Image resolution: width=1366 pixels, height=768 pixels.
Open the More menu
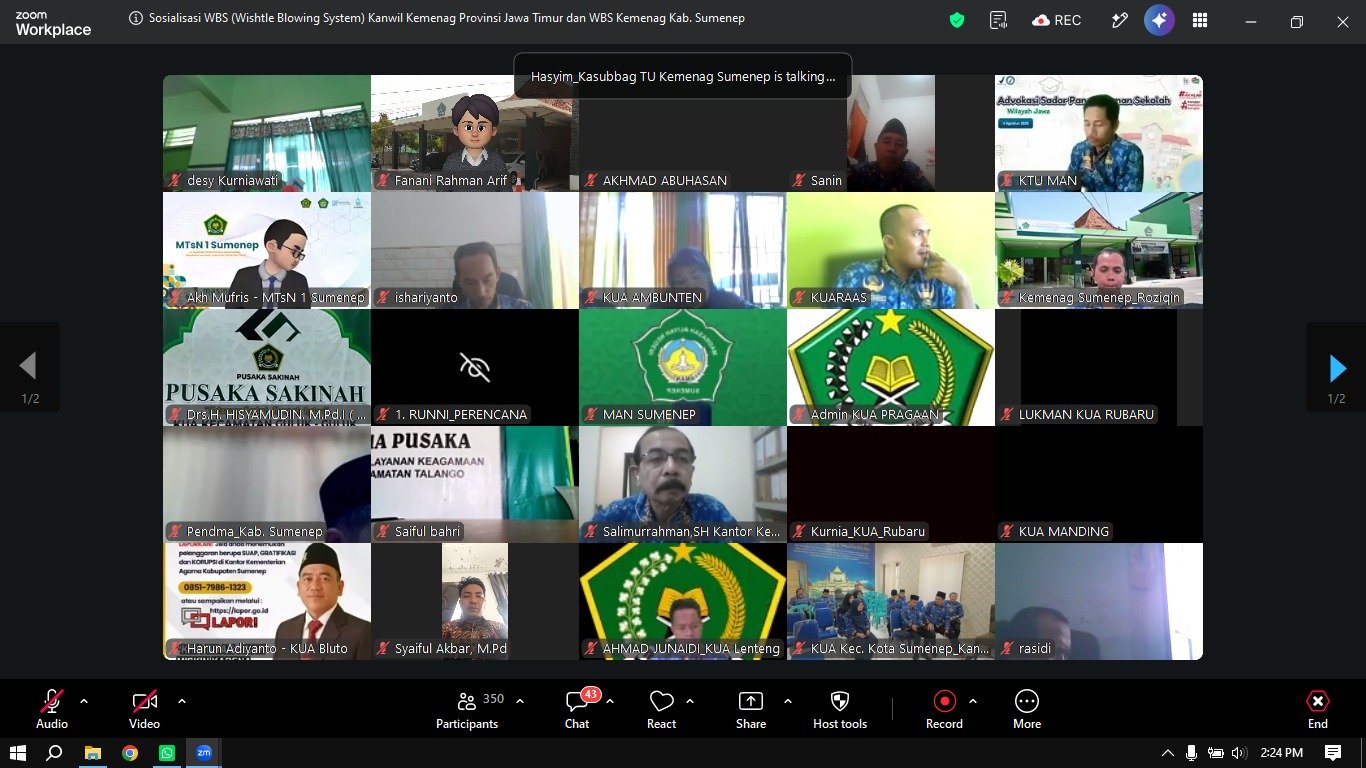[x=1027, y=710]
